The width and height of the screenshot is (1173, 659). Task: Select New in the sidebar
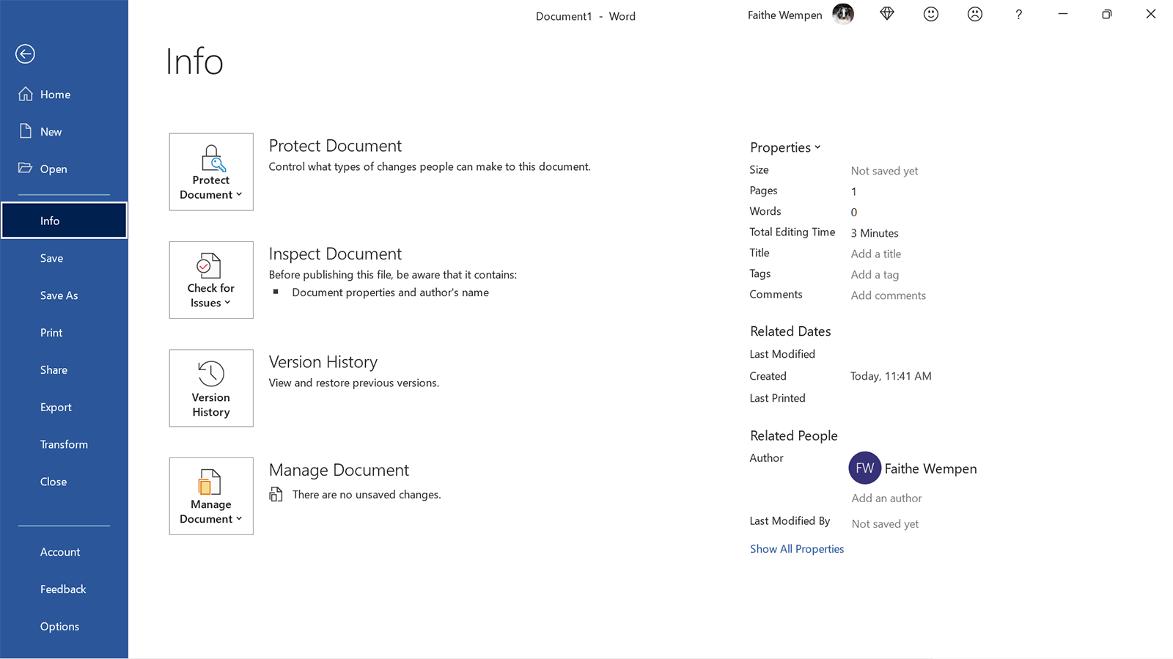[x=64, y=132]
